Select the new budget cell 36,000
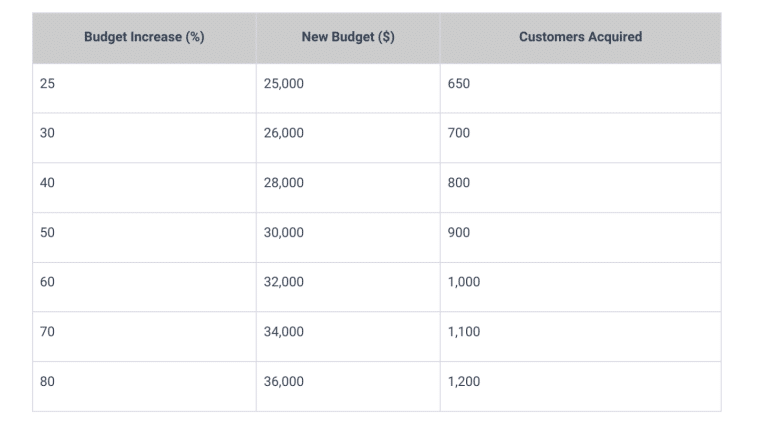 (x=348, y=387)
